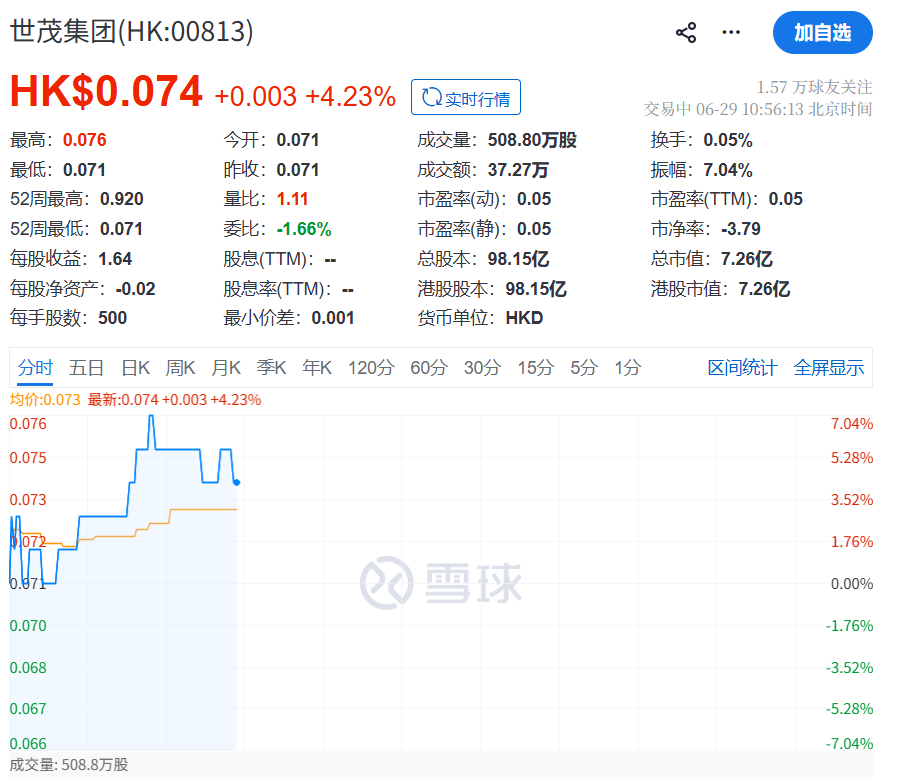Click the 成交额 value 37.27万

518,170
